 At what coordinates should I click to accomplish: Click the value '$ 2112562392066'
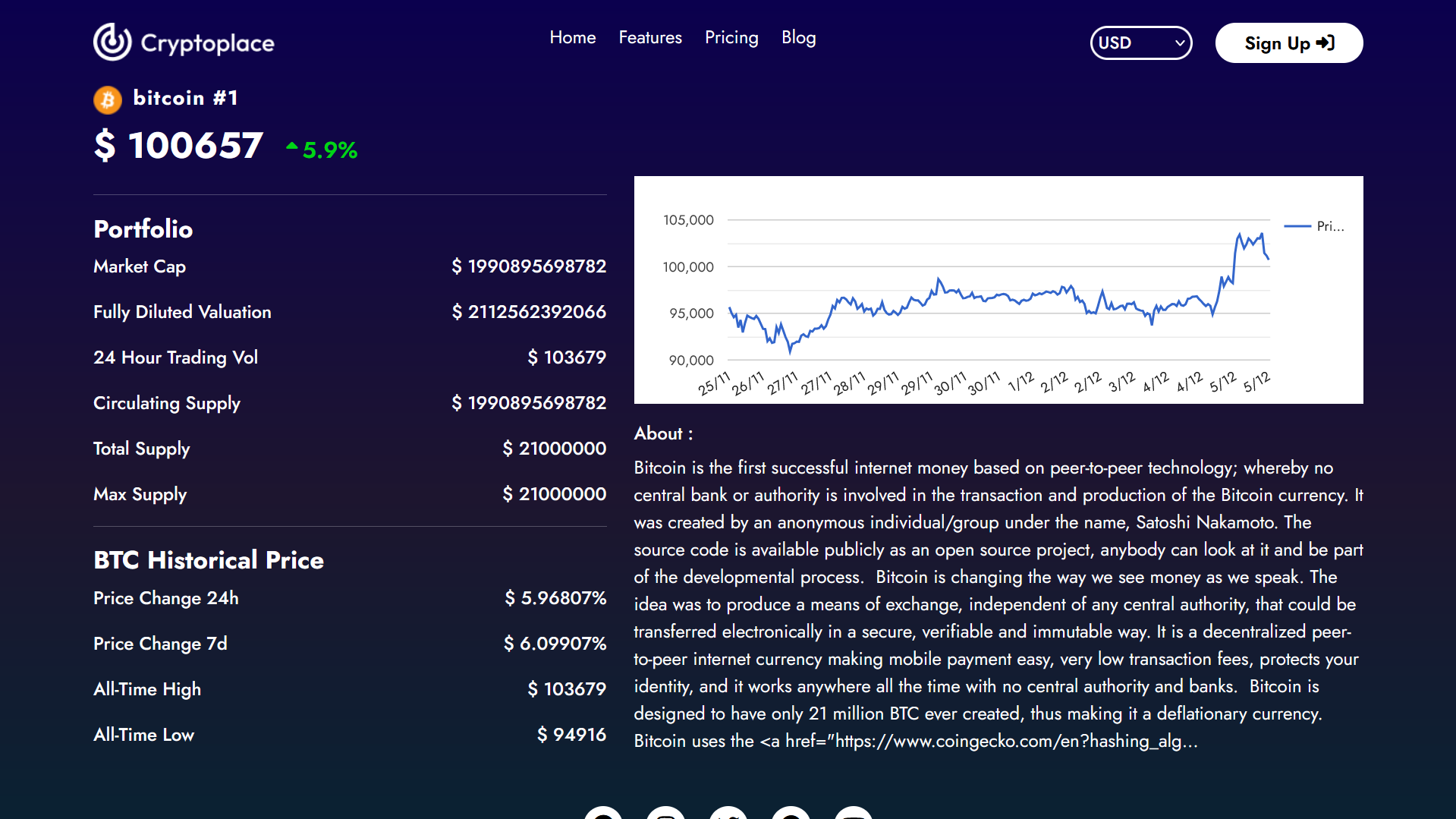coord(529,312)
